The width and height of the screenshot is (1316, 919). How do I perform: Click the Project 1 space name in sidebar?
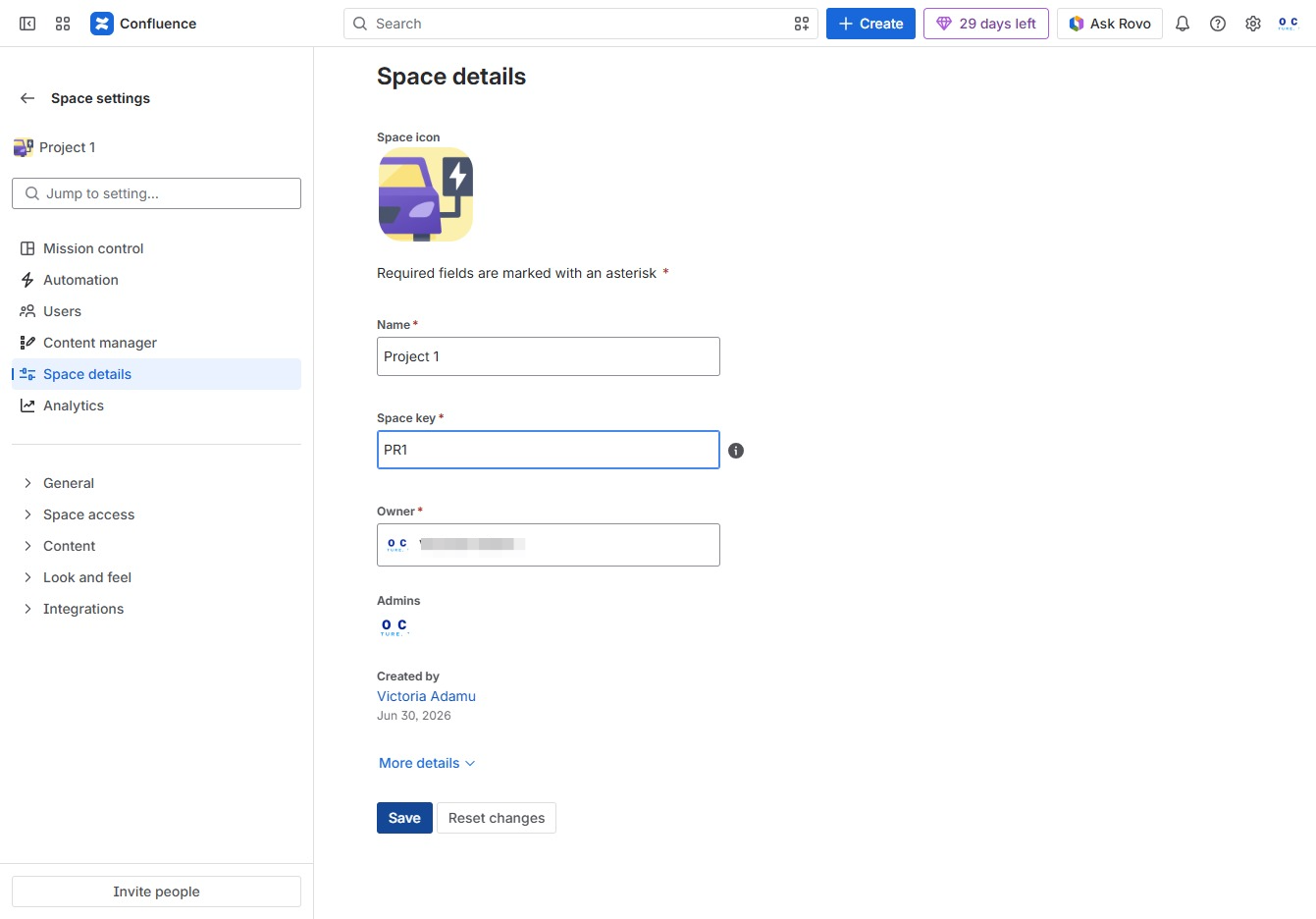coord(68,147)
